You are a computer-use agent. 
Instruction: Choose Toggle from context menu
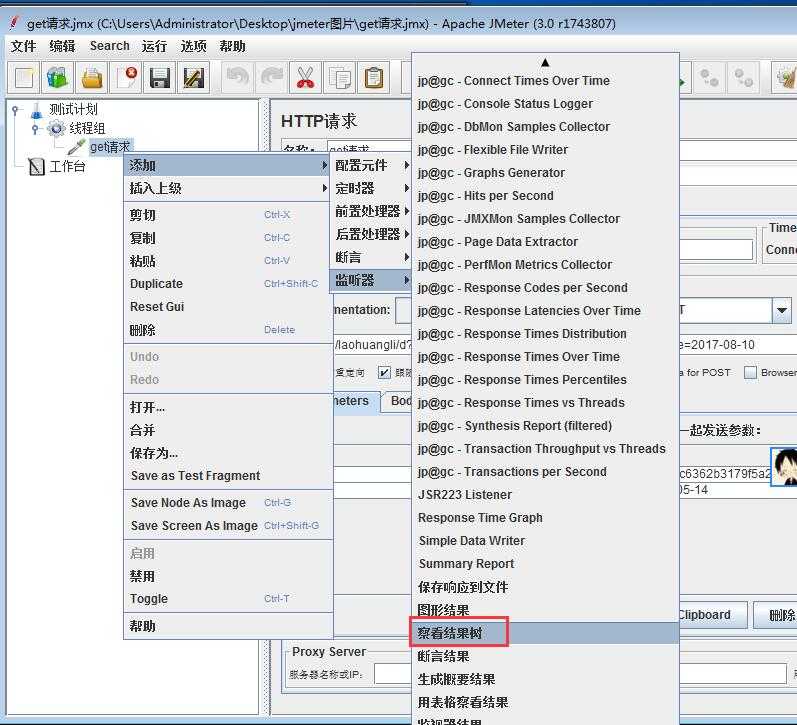pyautogui.click(x=228, y=599)
